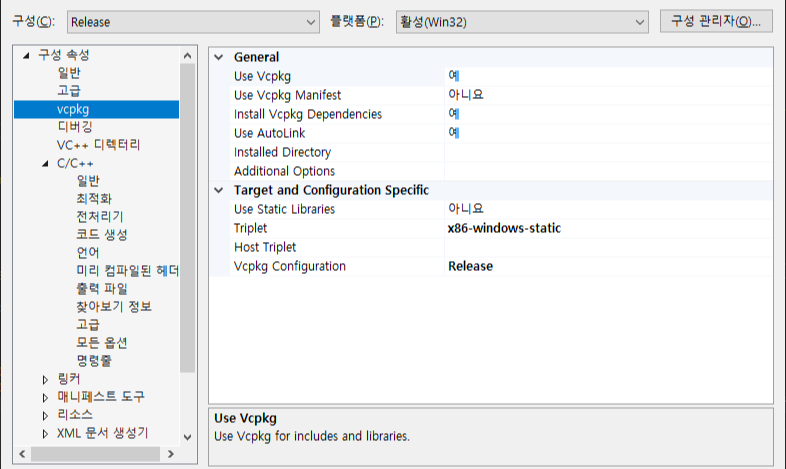Click Use Static Libraries value 아니요
This screenshot has height=469, width=786.
[466, 209]
